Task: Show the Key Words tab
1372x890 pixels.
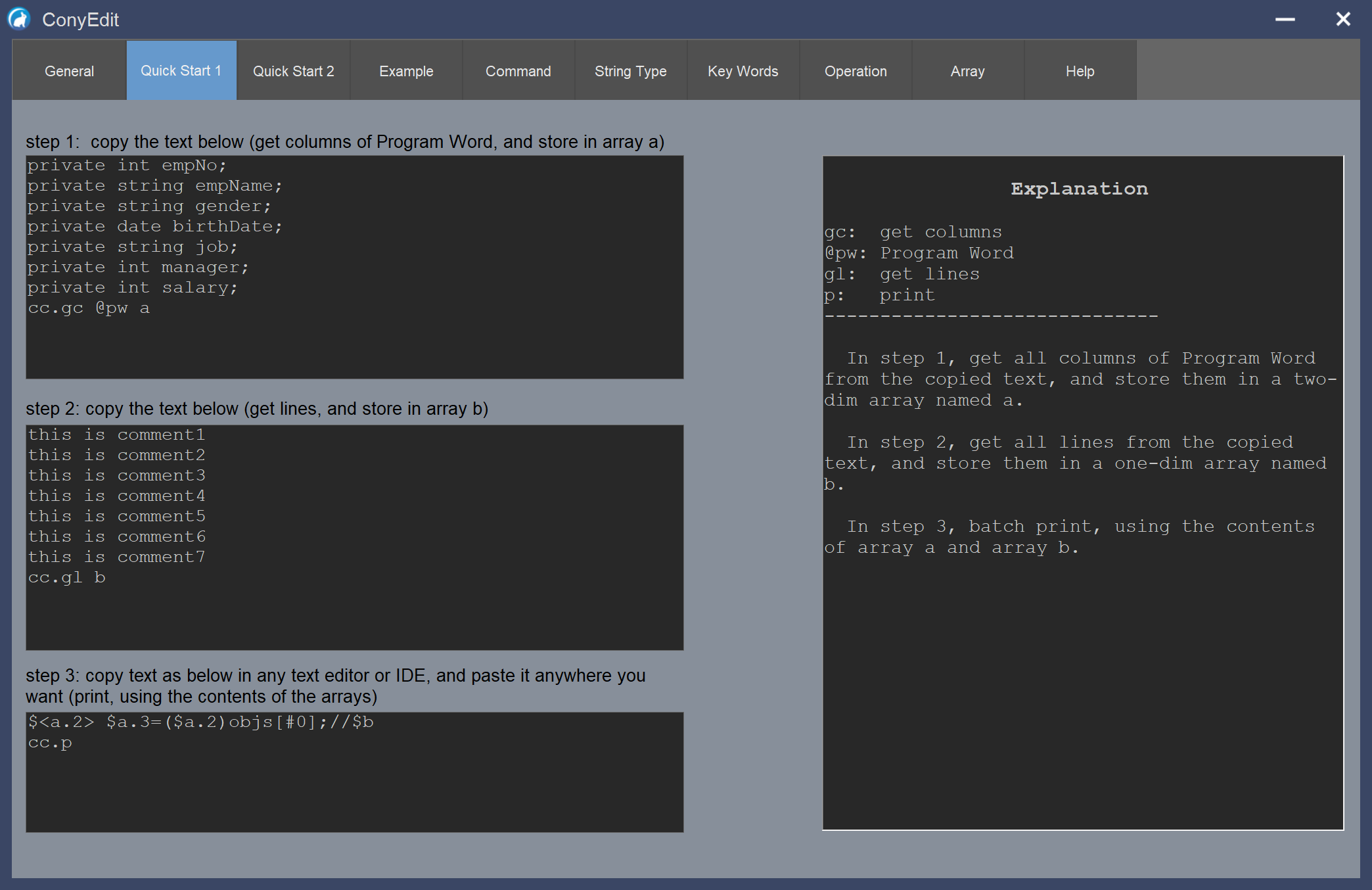Action: coord(743,71)
